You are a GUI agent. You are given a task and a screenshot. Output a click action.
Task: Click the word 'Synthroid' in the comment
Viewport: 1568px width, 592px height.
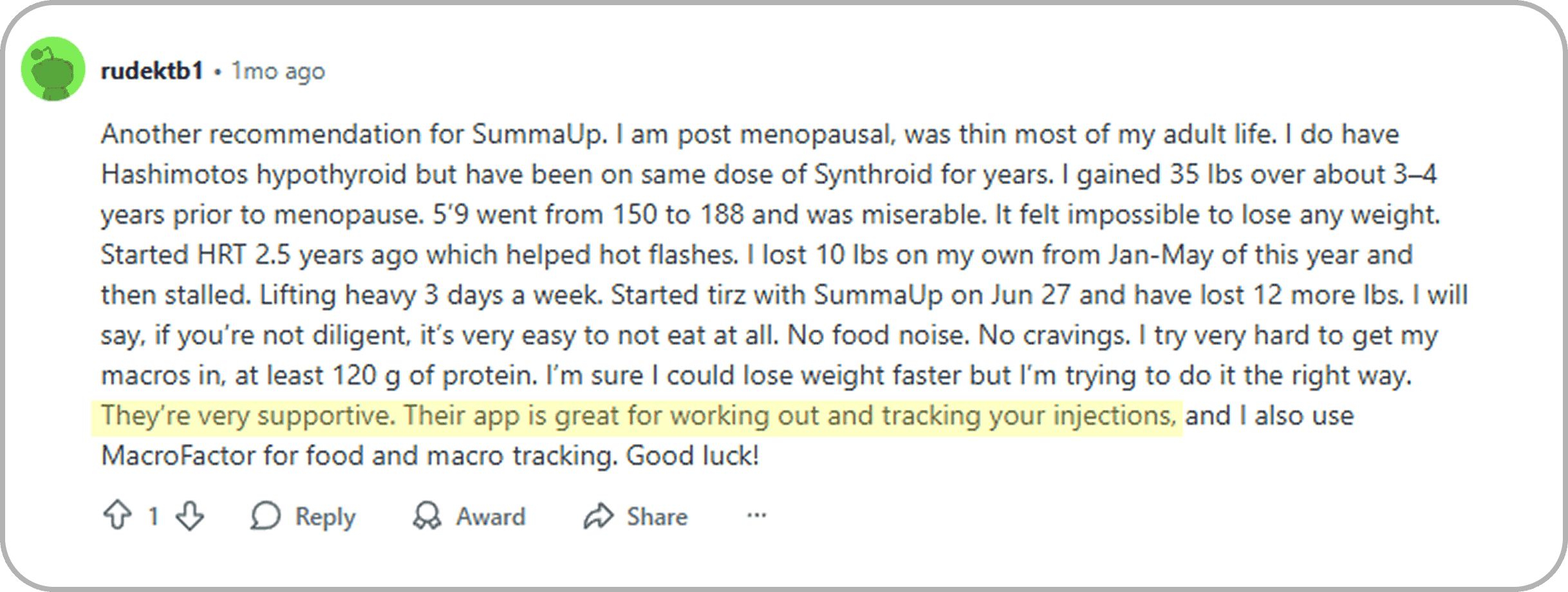point(873,174)
